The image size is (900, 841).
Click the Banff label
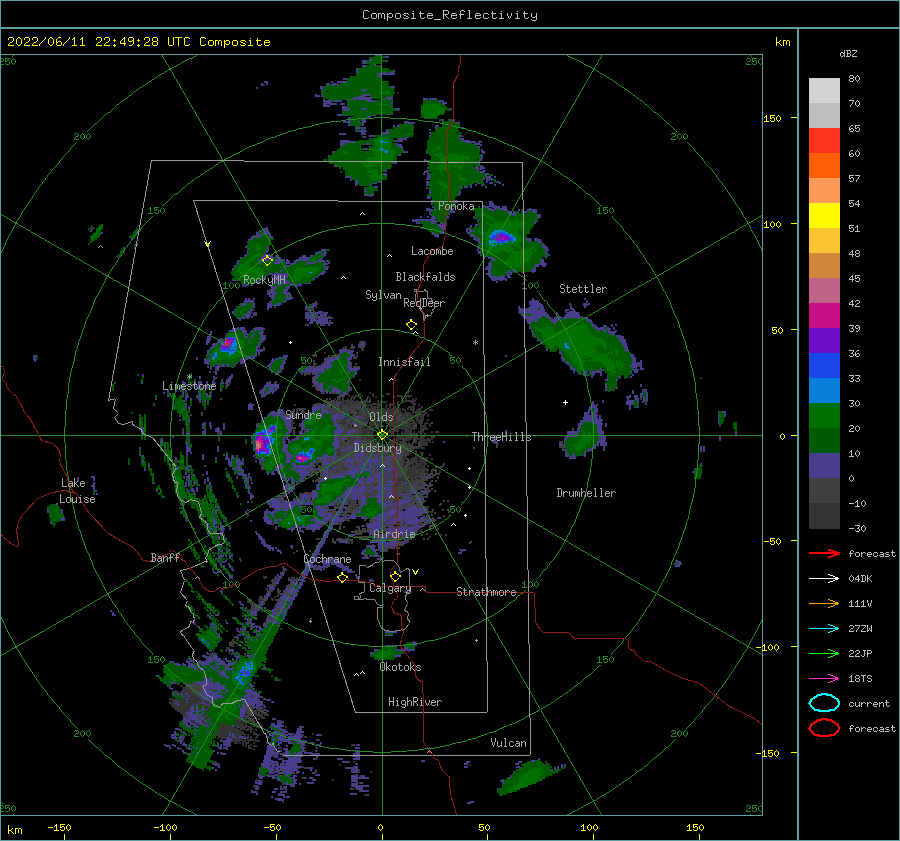(165, 557)
